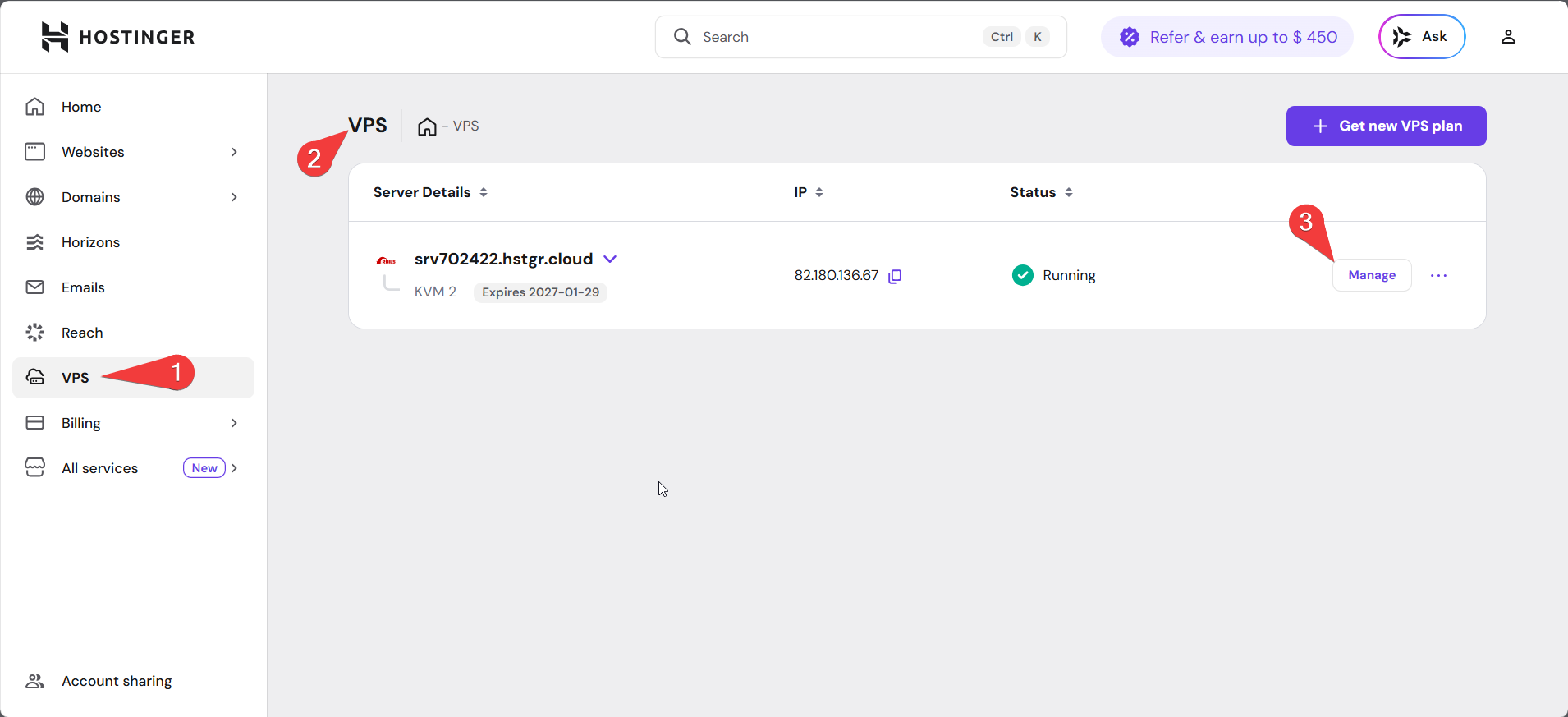Click the Websites sidebar icon

pos(34,152)
